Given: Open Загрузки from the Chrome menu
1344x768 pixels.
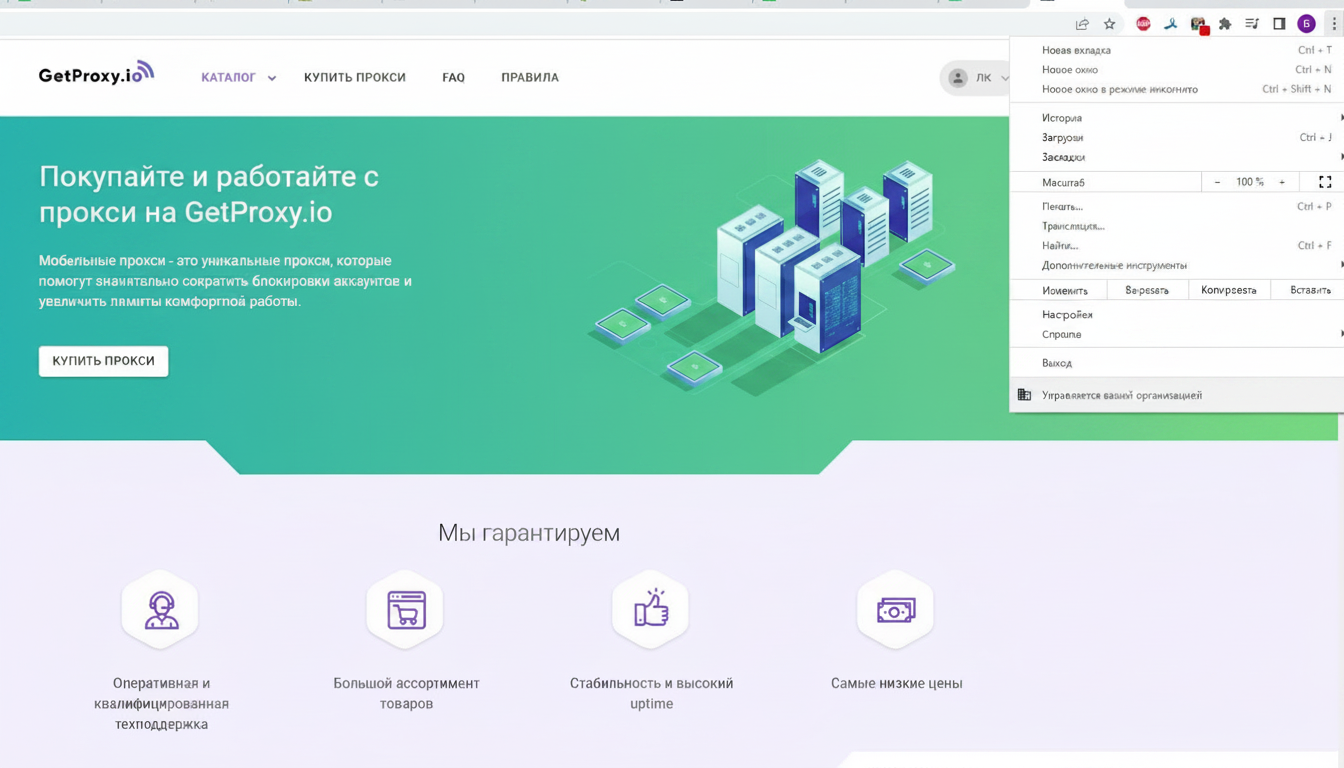Looking at the screenshot, I should coord(1177,137).
